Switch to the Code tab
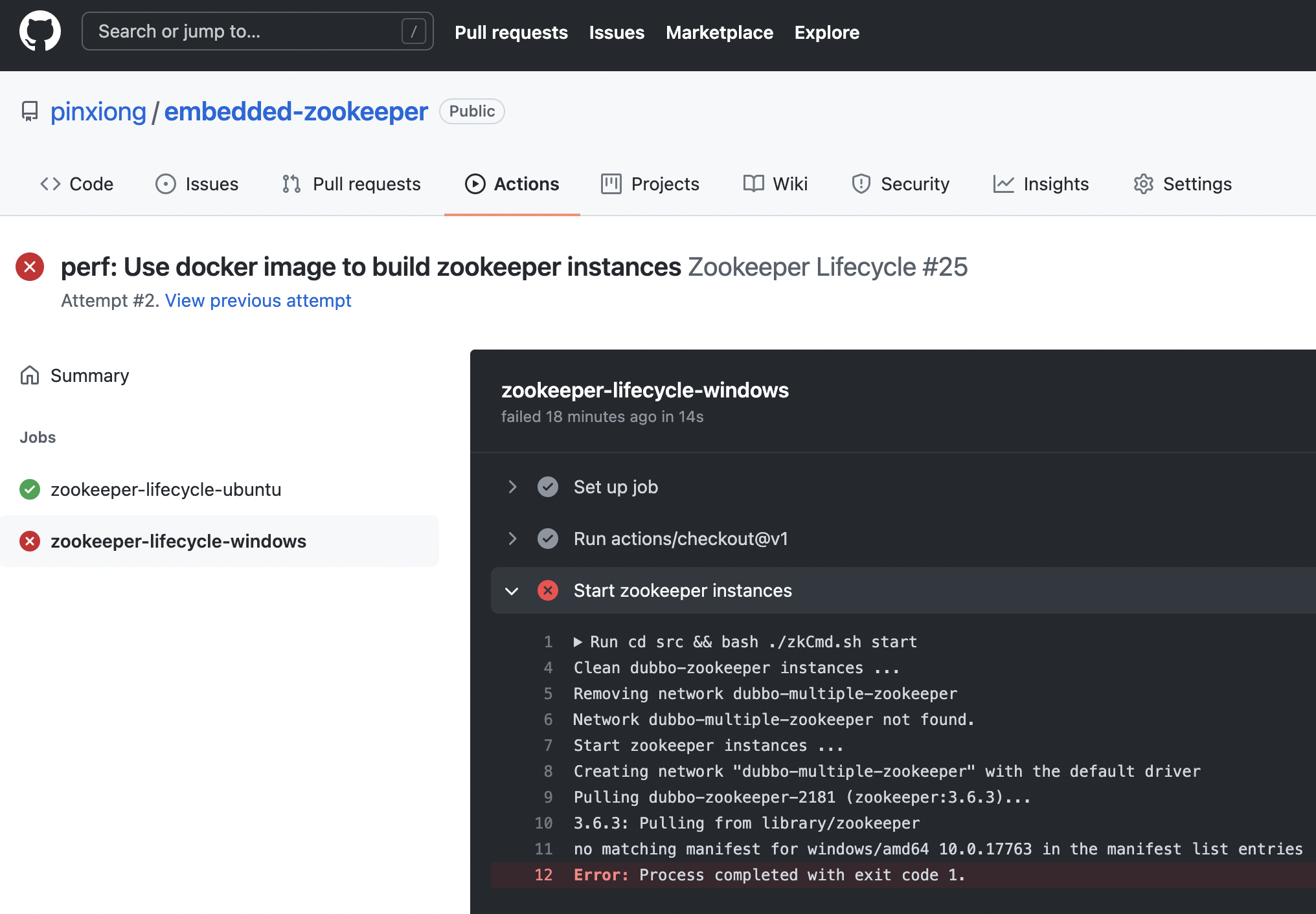 76,184
